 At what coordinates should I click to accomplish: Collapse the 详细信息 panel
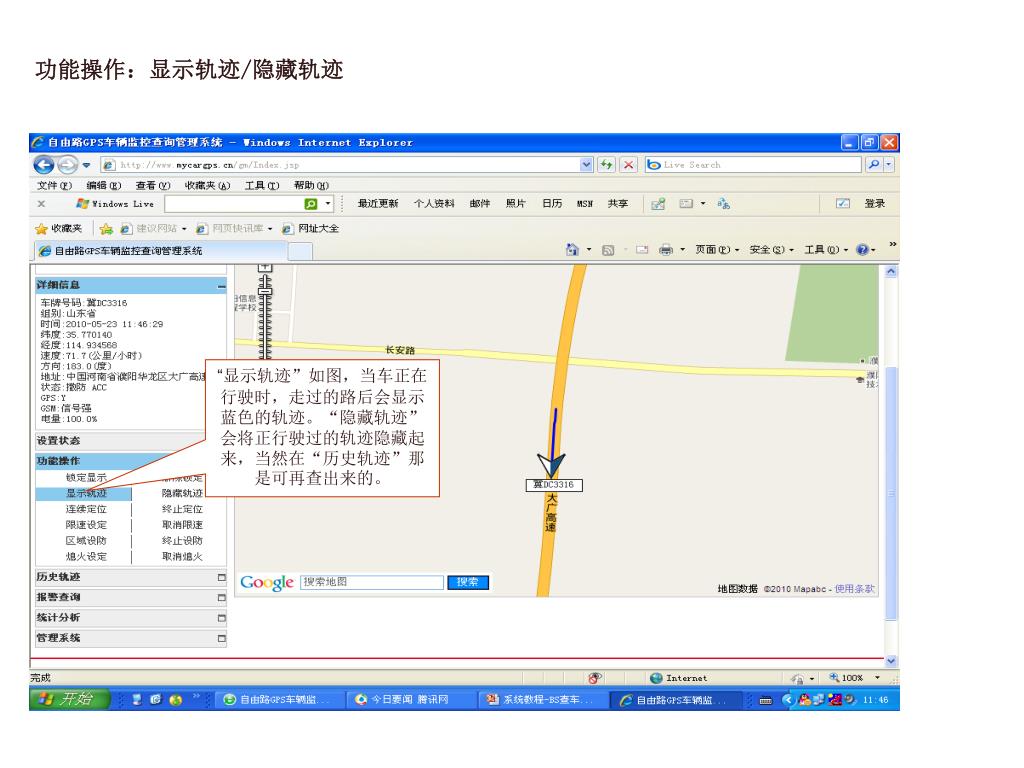tap(222, 286)
